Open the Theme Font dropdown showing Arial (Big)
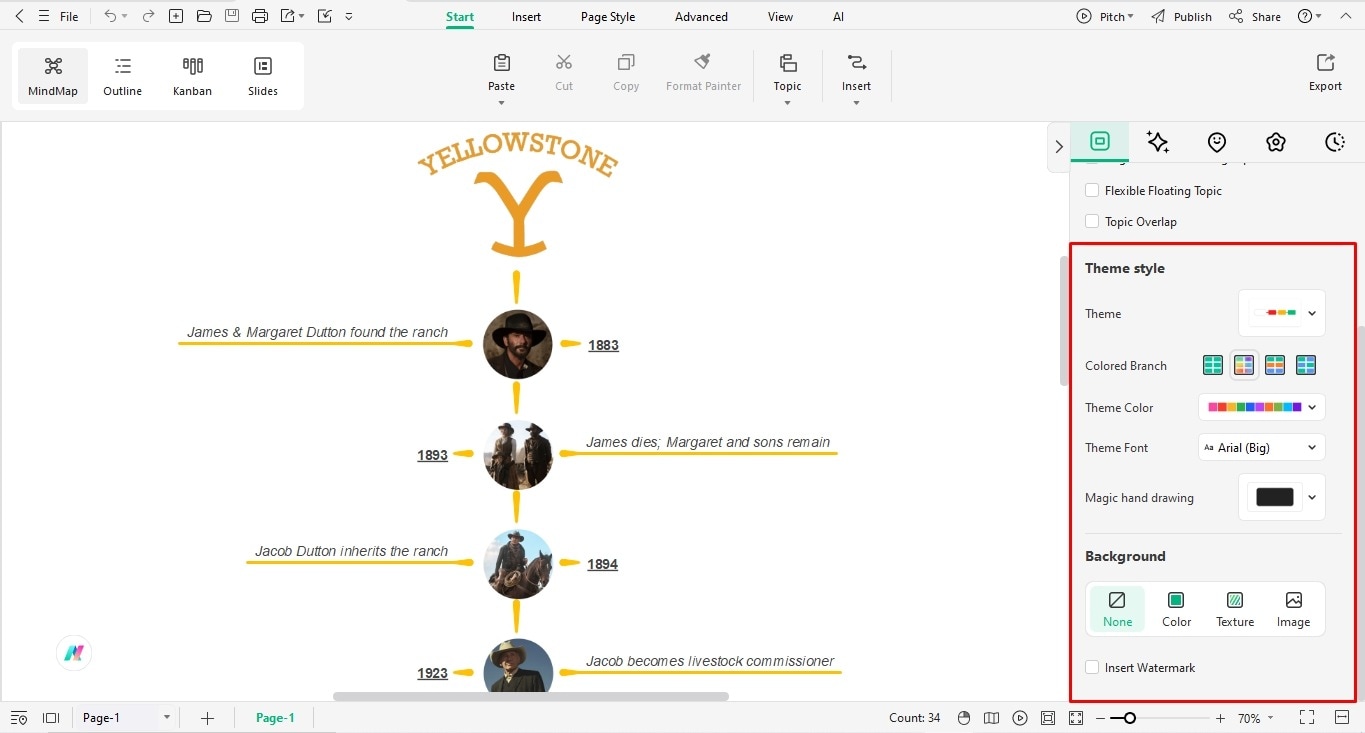 tap(1262, 447)
